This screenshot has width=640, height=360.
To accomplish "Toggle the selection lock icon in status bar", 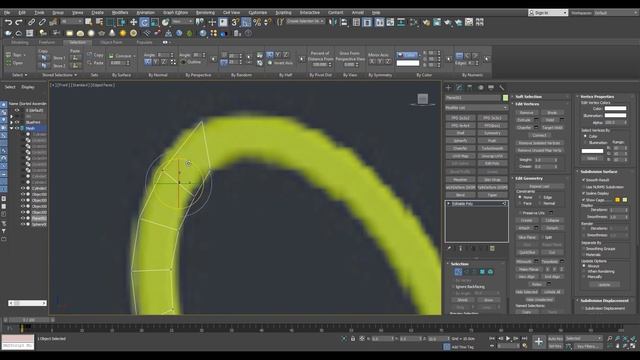I will pos(353,339).
